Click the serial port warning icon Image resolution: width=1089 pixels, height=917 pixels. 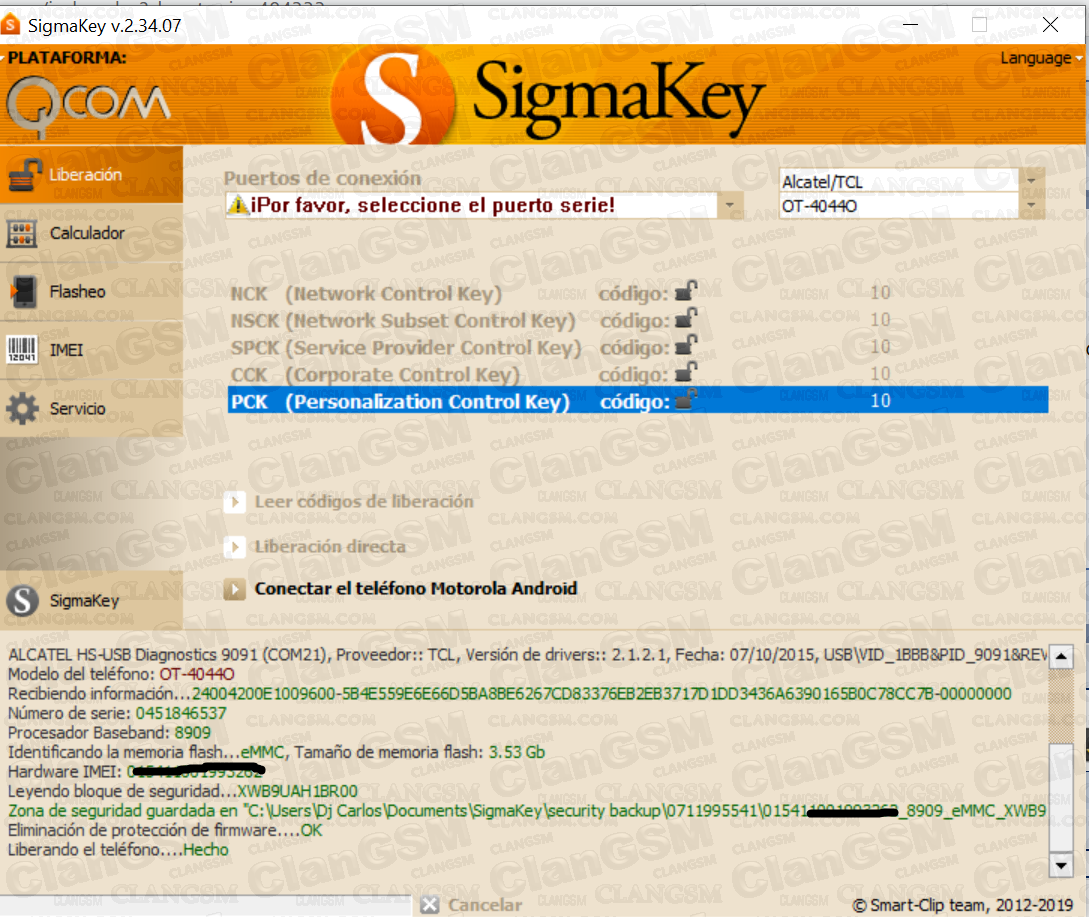pyautogui.click(x=238, y=205)
